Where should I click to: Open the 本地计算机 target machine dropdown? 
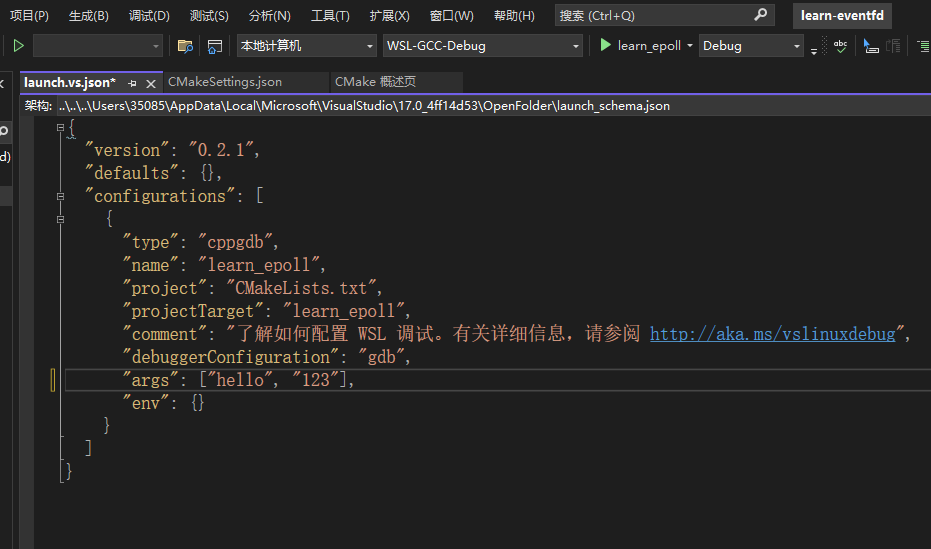(x=307, y=46)
